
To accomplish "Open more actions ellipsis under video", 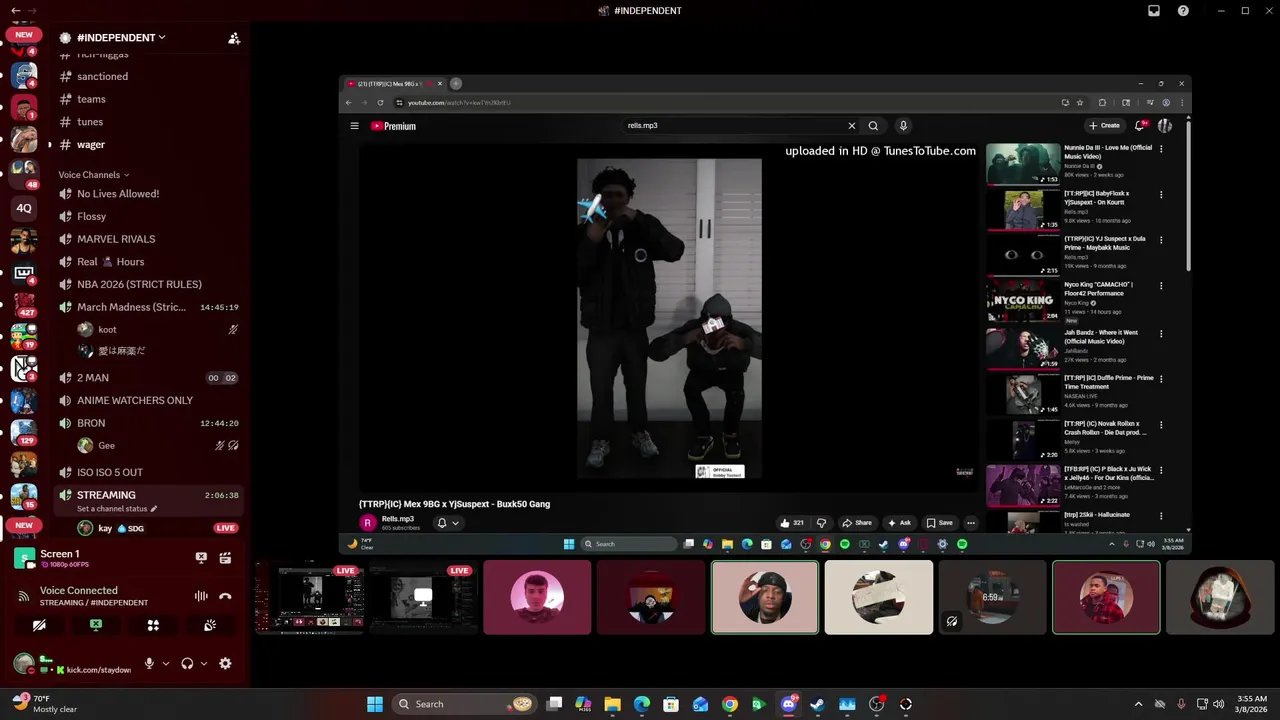I will click(x=970, y=523).
